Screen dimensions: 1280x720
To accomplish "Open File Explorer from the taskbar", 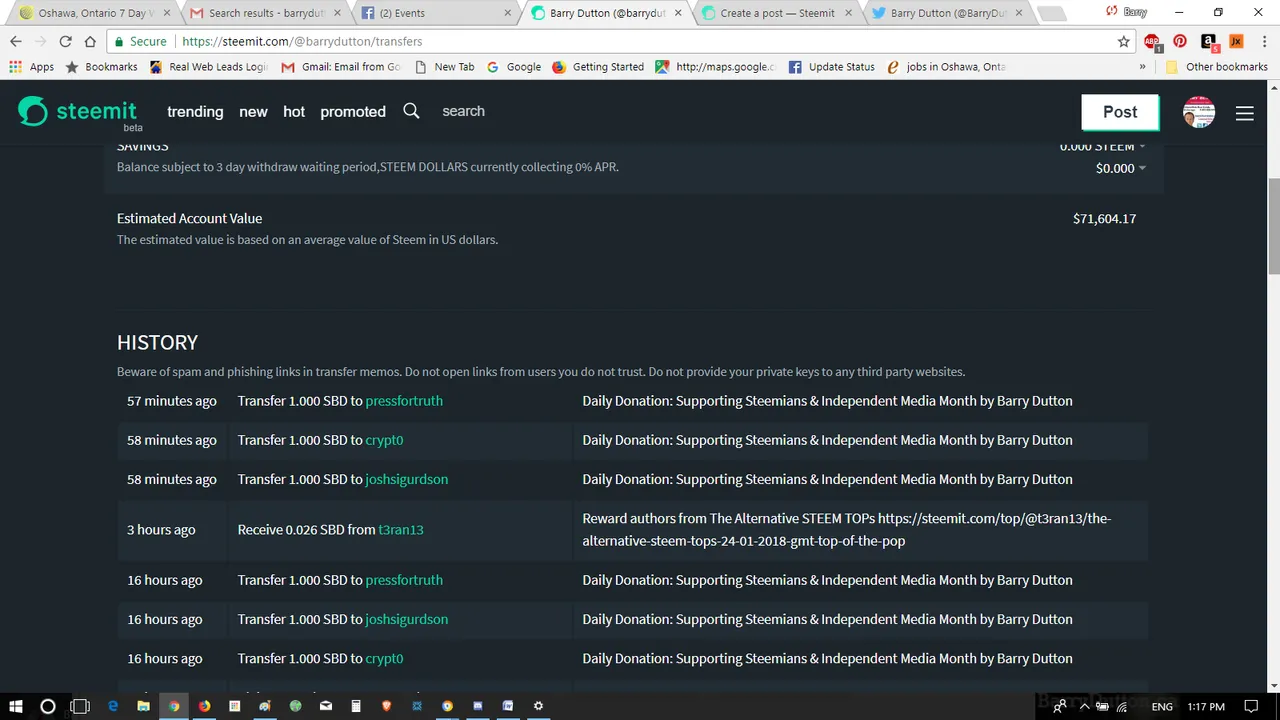I will (x=143, y=706).
